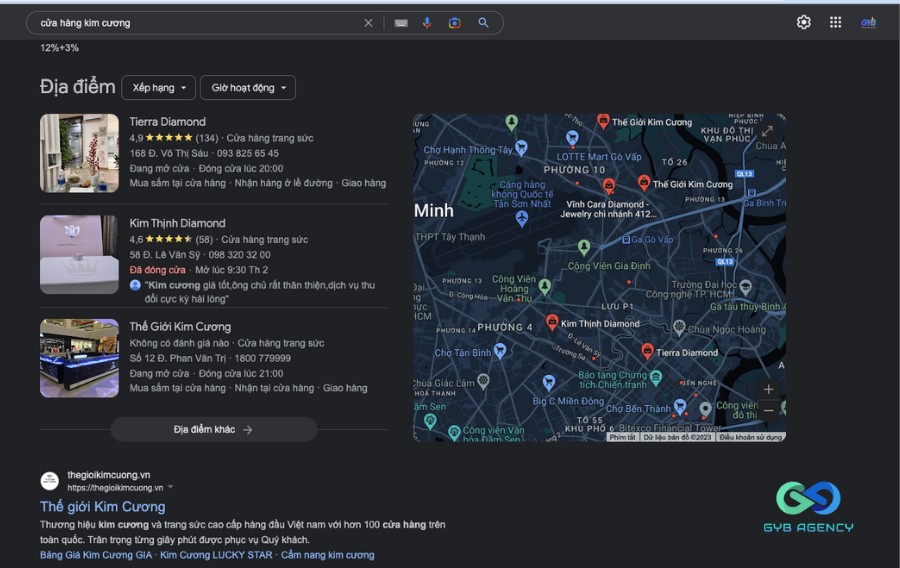Expand the Giờ hoạt động filter dropdown

click(248, 88)
